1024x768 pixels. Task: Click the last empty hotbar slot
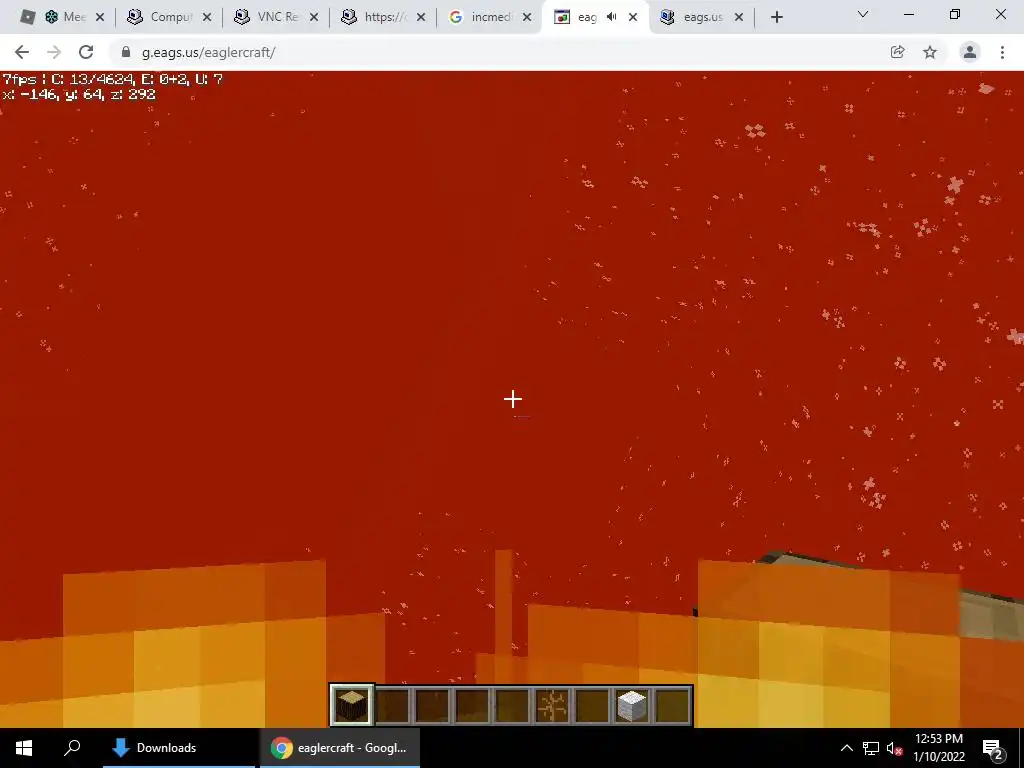(x=672, y=705)
